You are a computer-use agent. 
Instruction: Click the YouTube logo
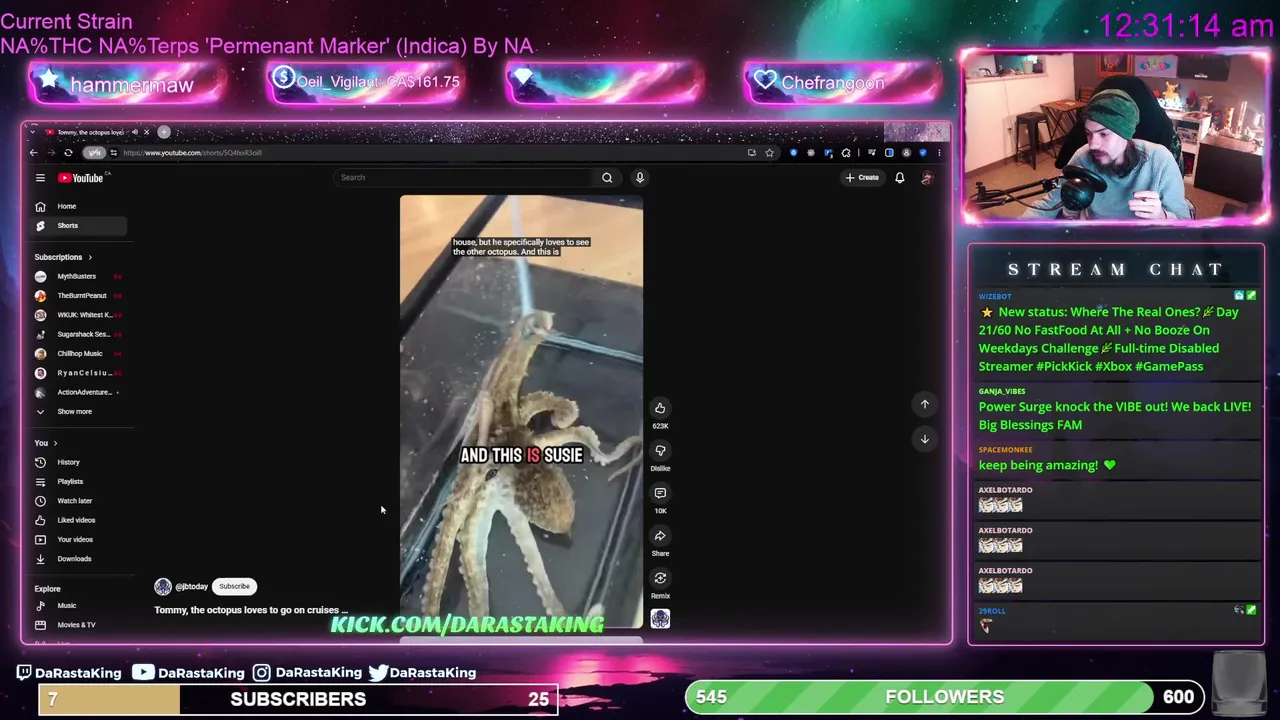tap(82, 178)
